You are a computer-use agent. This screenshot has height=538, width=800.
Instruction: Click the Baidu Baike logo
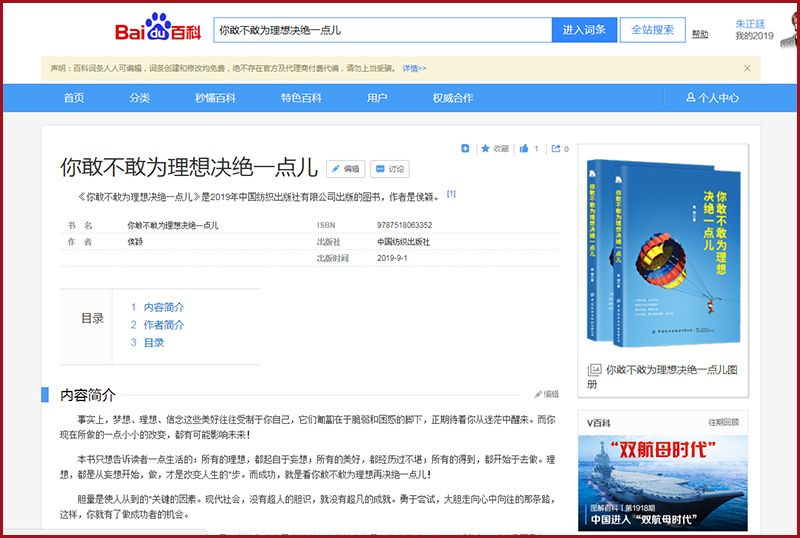point(157,30)
